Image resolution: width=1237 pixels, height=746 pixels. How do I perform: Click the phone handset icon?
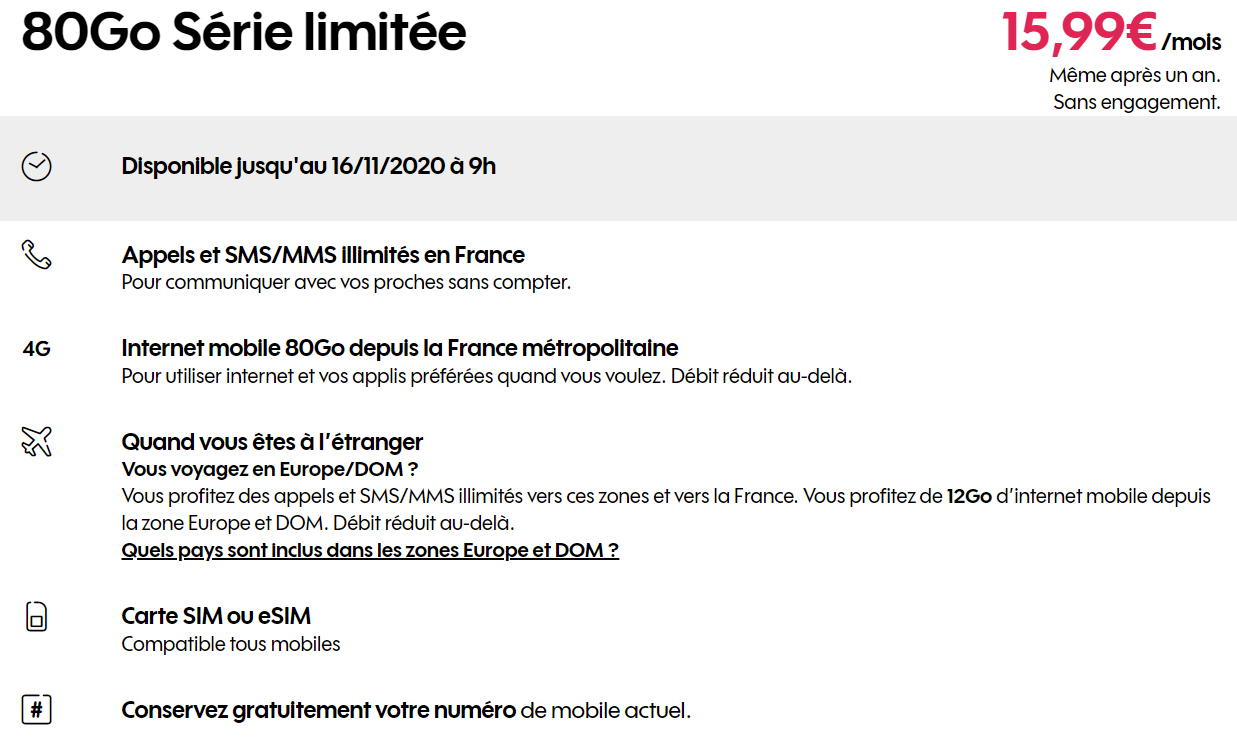tap(36, 255)
